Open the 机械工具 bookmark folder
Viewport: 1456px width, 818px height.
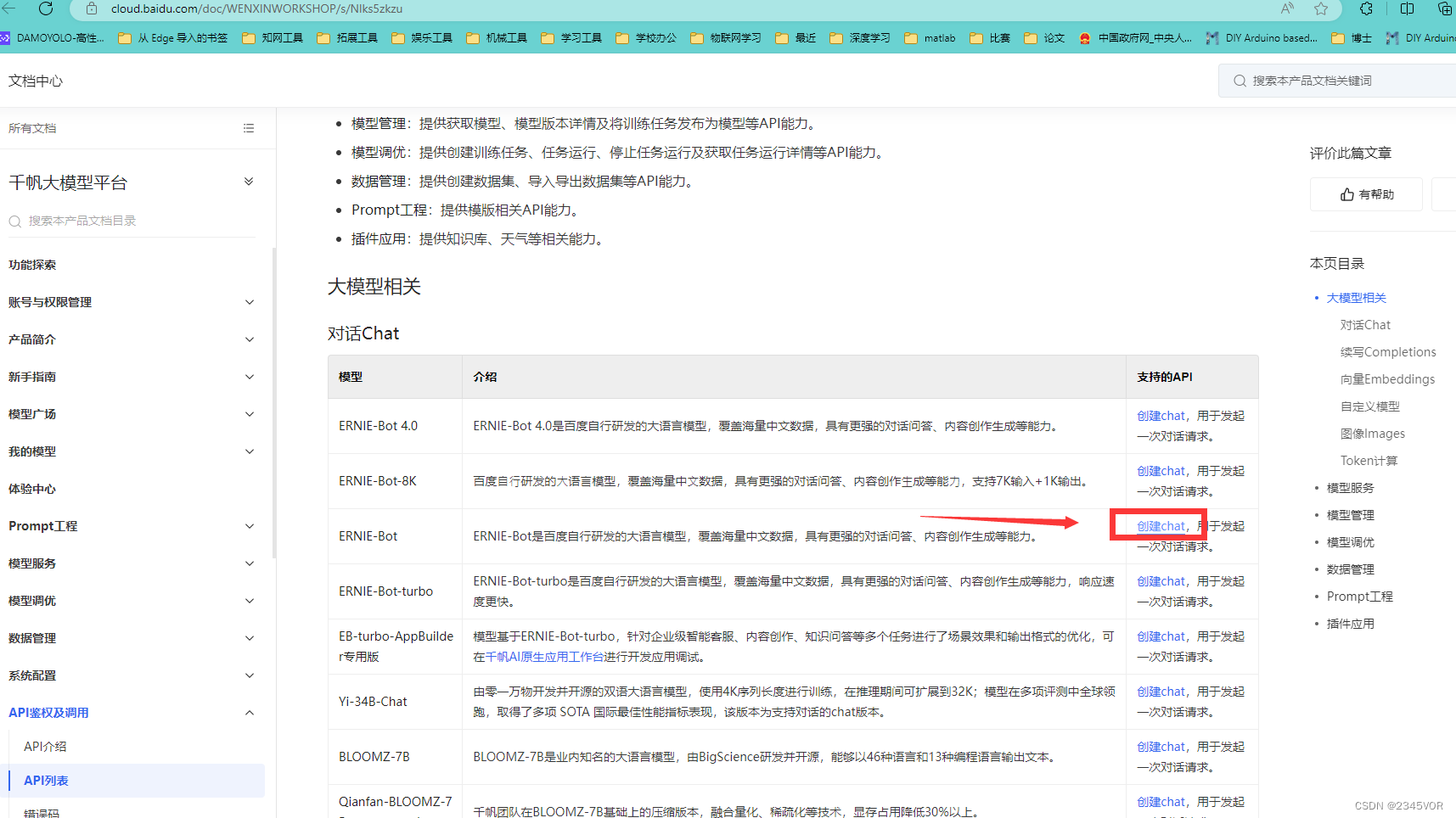pyautogui.click(x=496, y=38)
